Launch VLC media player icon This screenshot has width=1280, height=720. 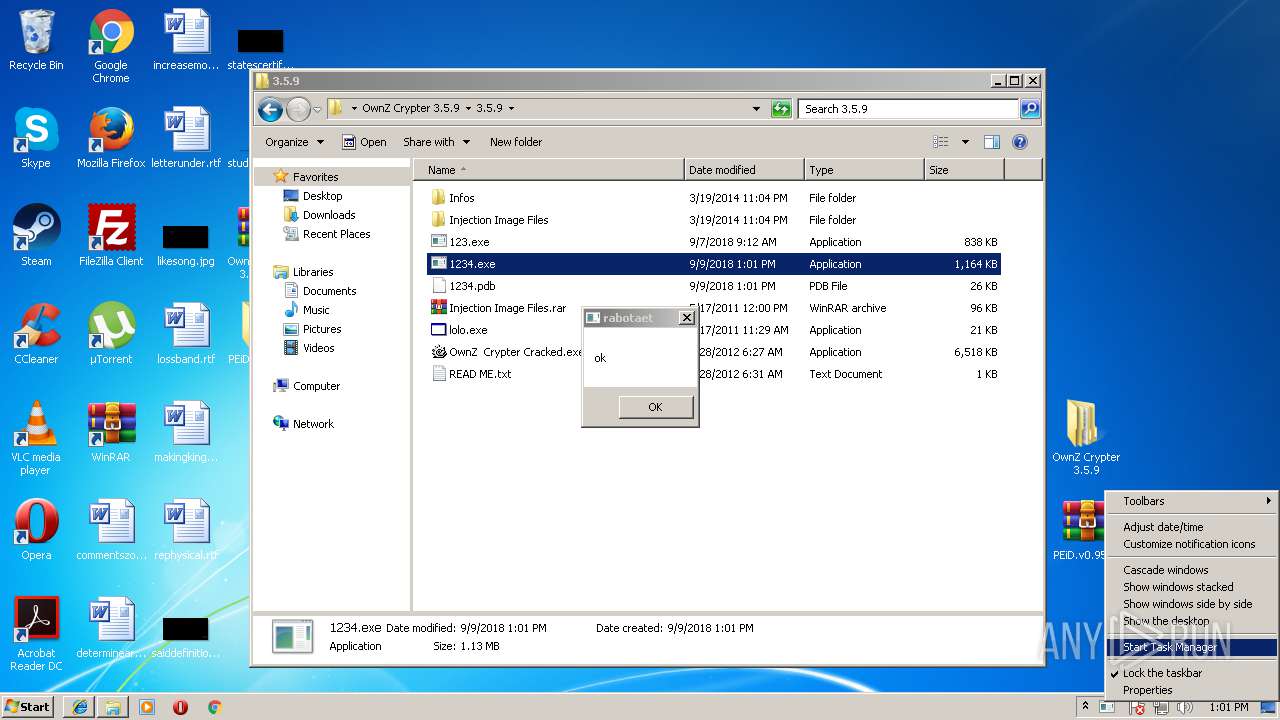coord(36,438)
